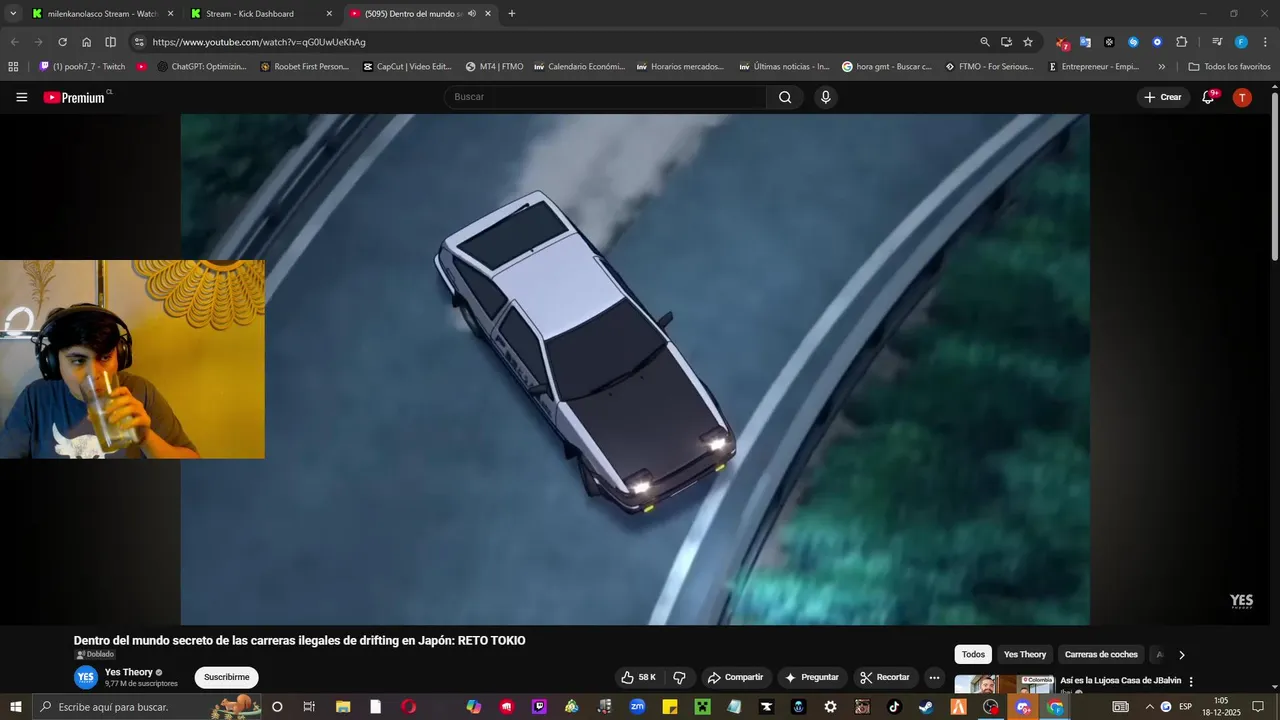Open tab search dropdown arrow

coord(13,14)
